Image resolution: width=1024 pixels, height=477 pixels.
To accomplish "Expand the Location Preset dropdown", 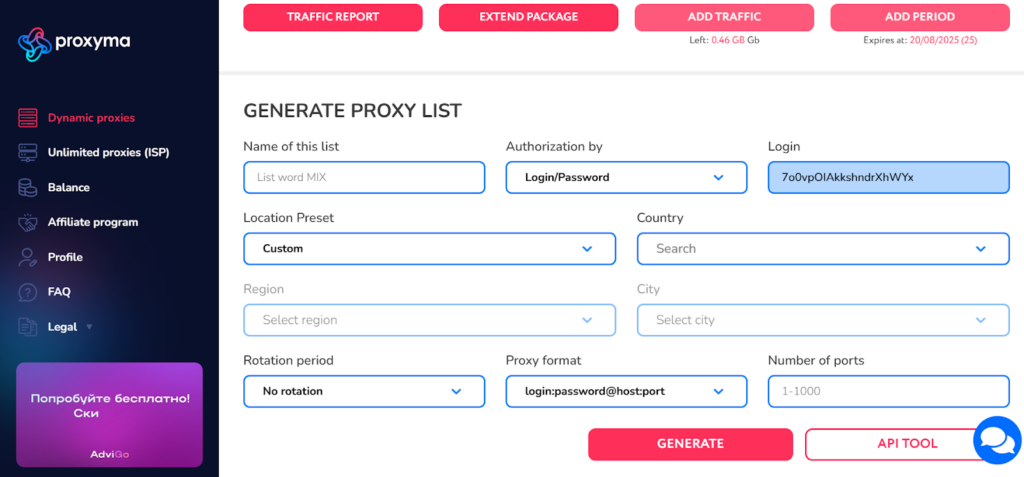I will [429, 249].
